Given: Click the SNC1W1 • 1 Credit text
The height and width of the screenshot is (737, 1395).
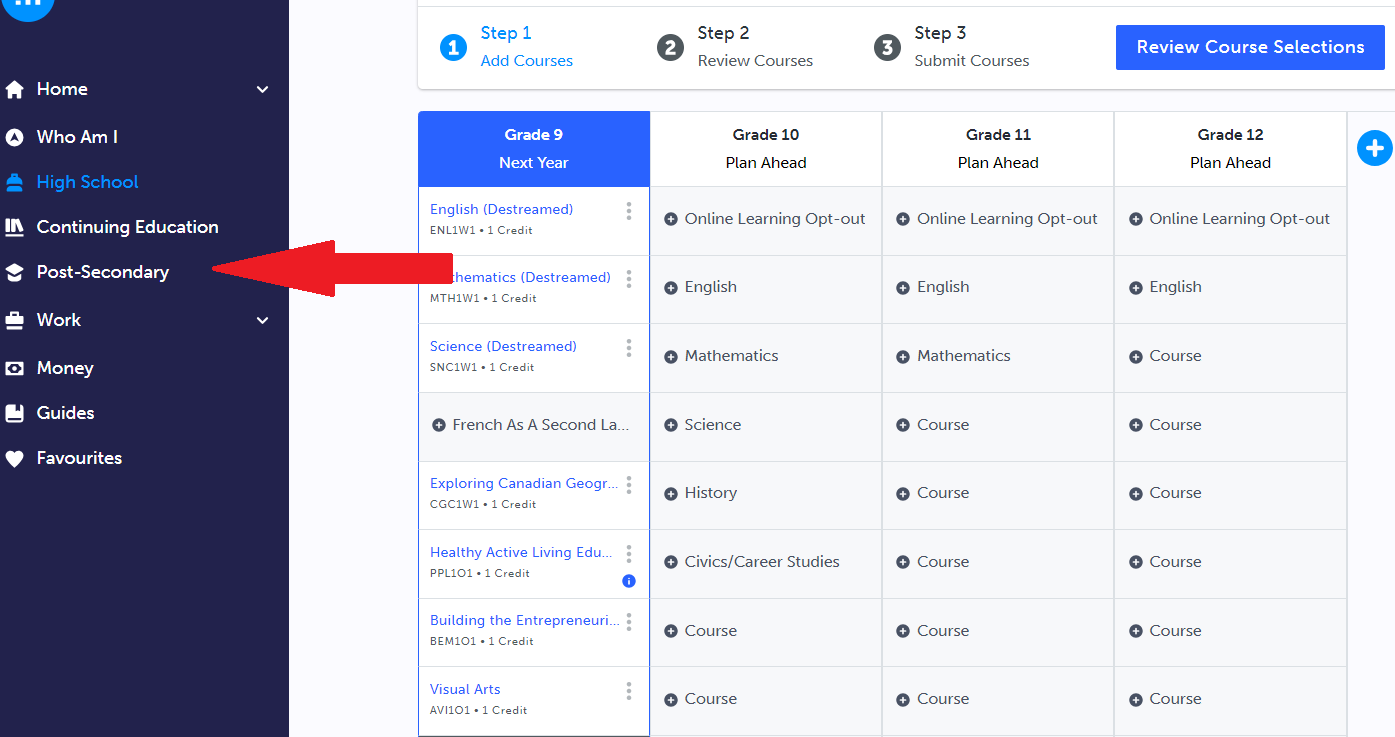Looking at the screenshot, I should pyautogui.click(x=482, y=368).
